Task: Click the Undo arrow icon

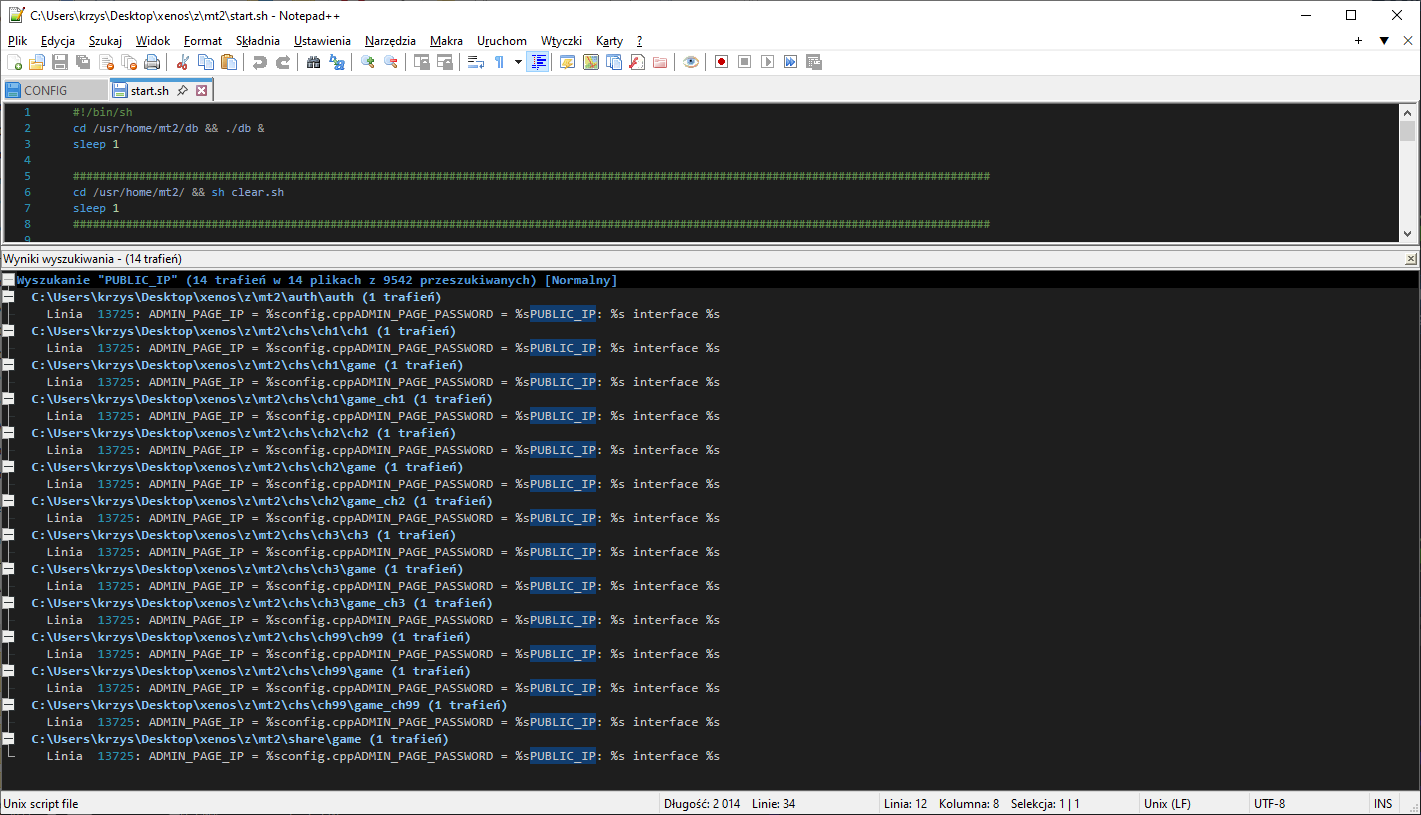Action: (260, 62)
